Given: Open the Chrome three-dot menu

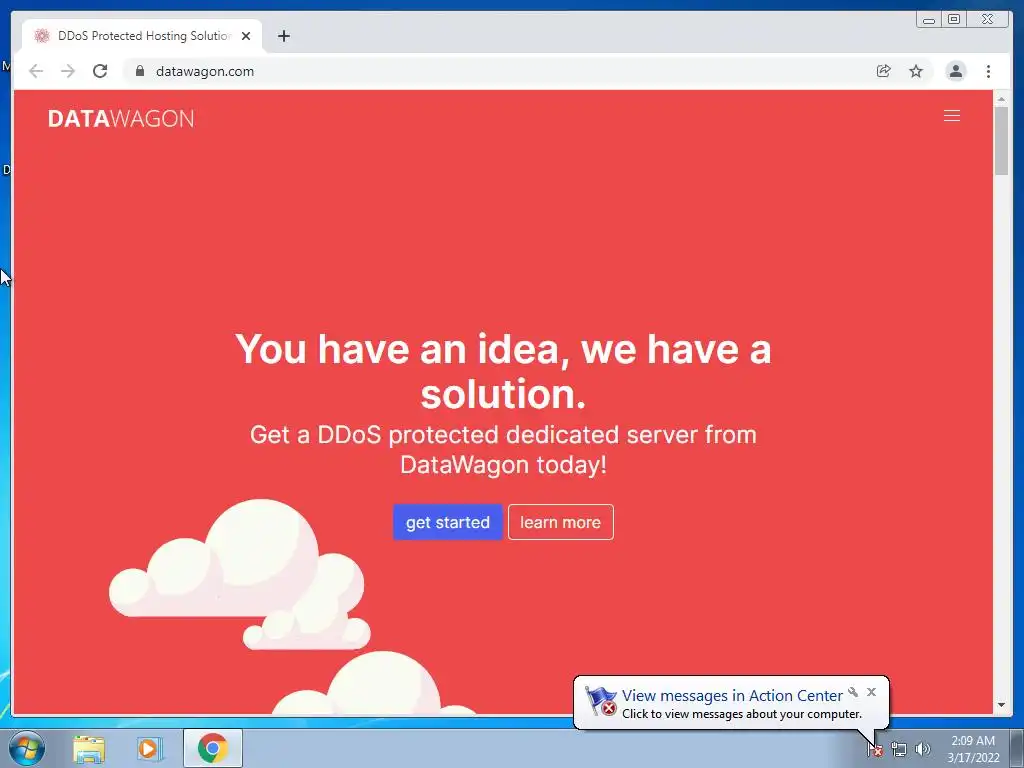Looking at the screenshot, I should pos(989,71).
